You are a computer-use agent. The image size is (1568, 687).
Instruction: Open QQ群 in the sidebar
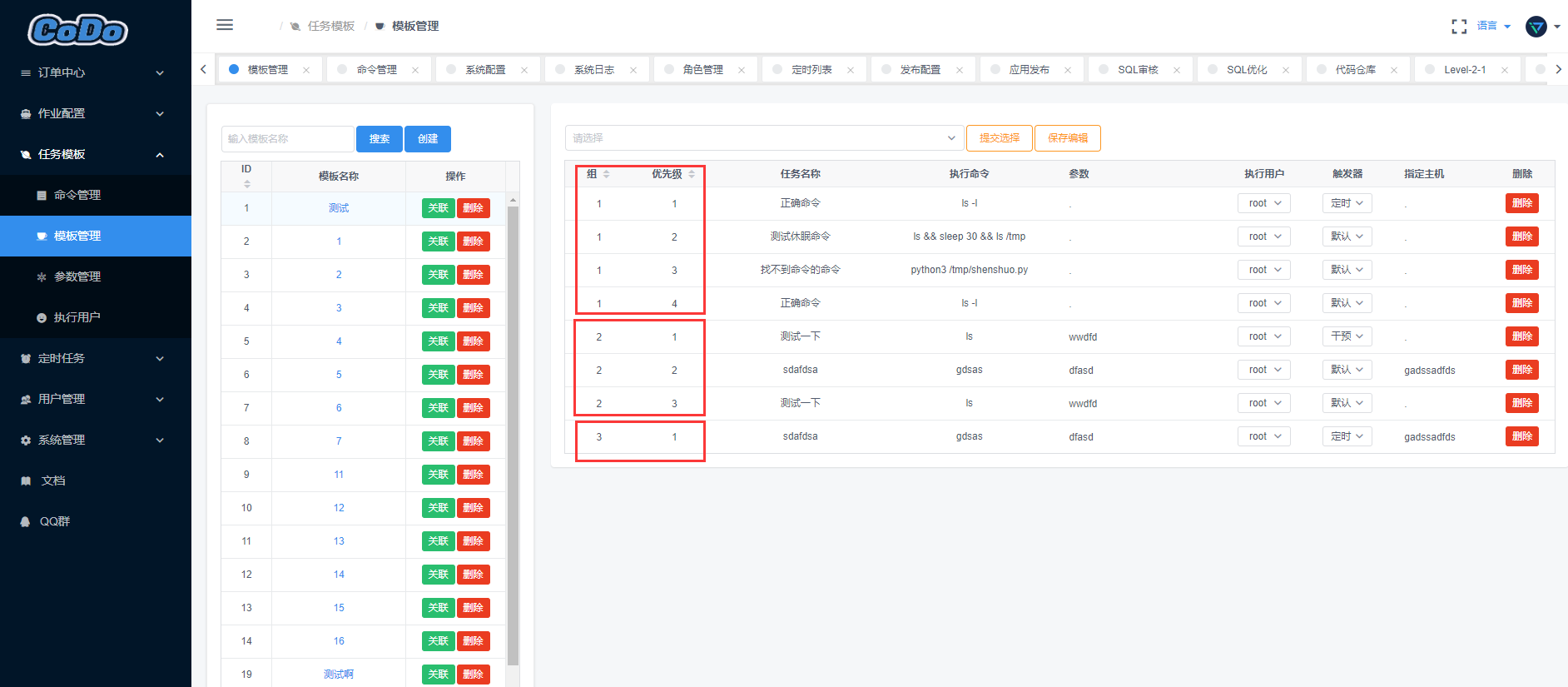click(96, 521)
